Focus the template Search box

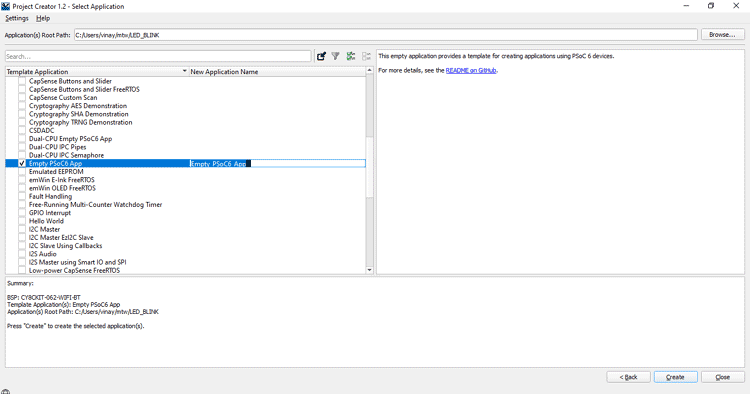pos(158,56)
